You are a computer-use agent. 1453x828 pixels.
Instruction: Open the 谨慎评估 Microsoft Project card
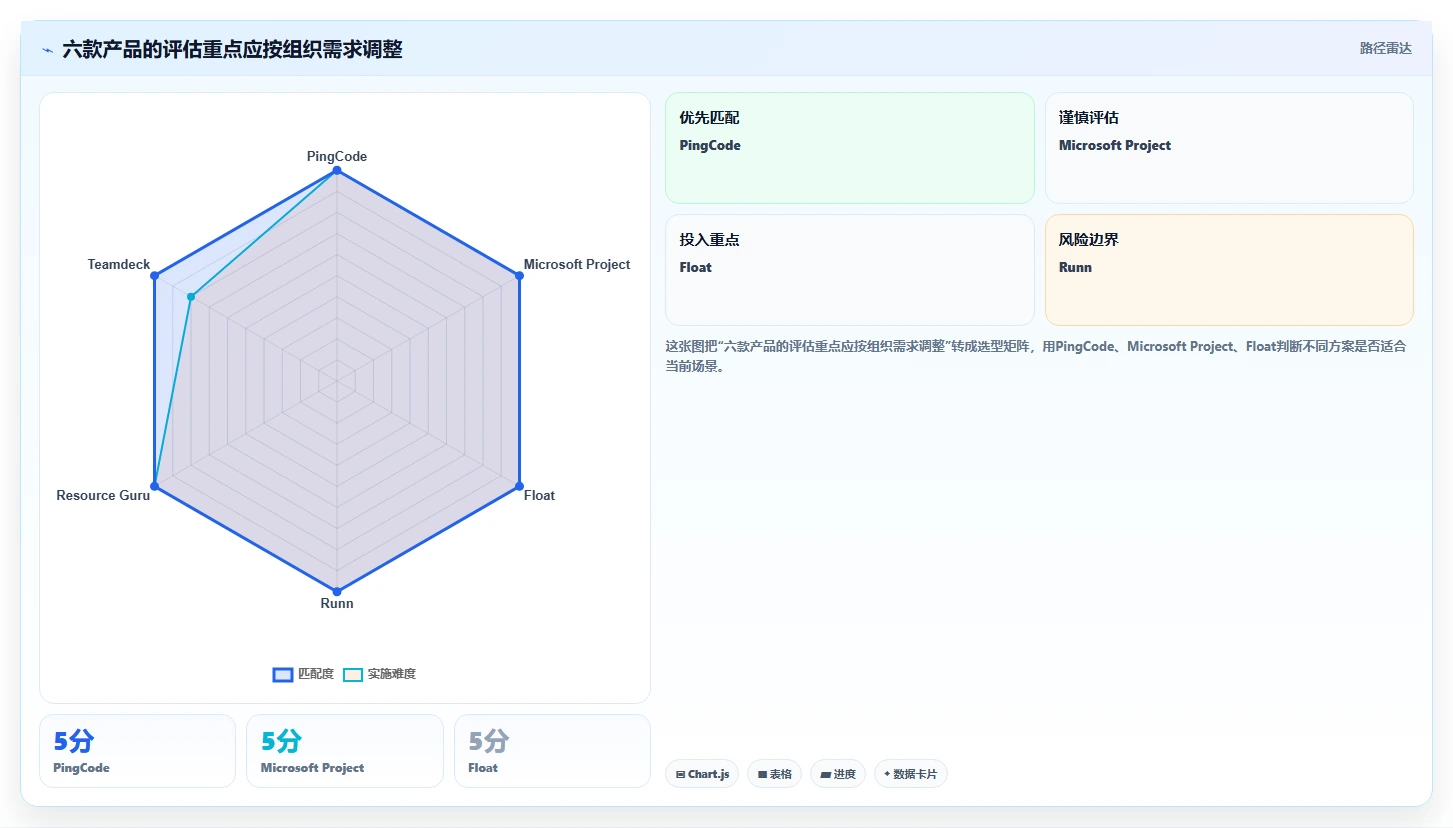point(1229,148)
